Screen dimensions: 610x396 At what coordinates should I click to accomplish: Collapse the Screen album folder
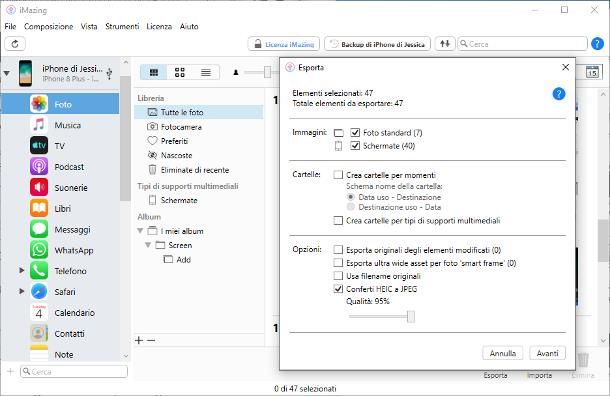pos(148,245)
